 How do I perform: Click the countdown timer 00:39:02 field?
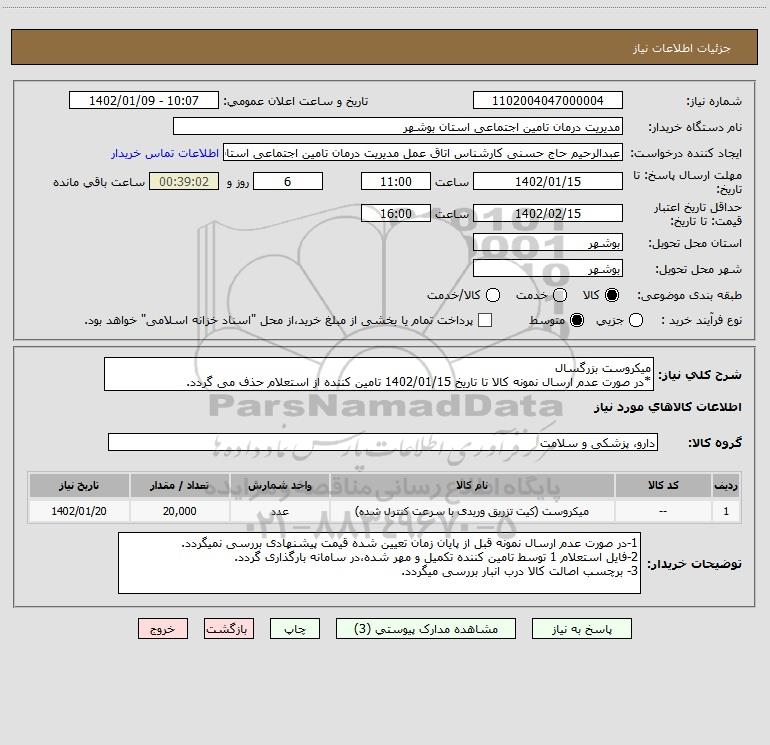pos(184,181)
